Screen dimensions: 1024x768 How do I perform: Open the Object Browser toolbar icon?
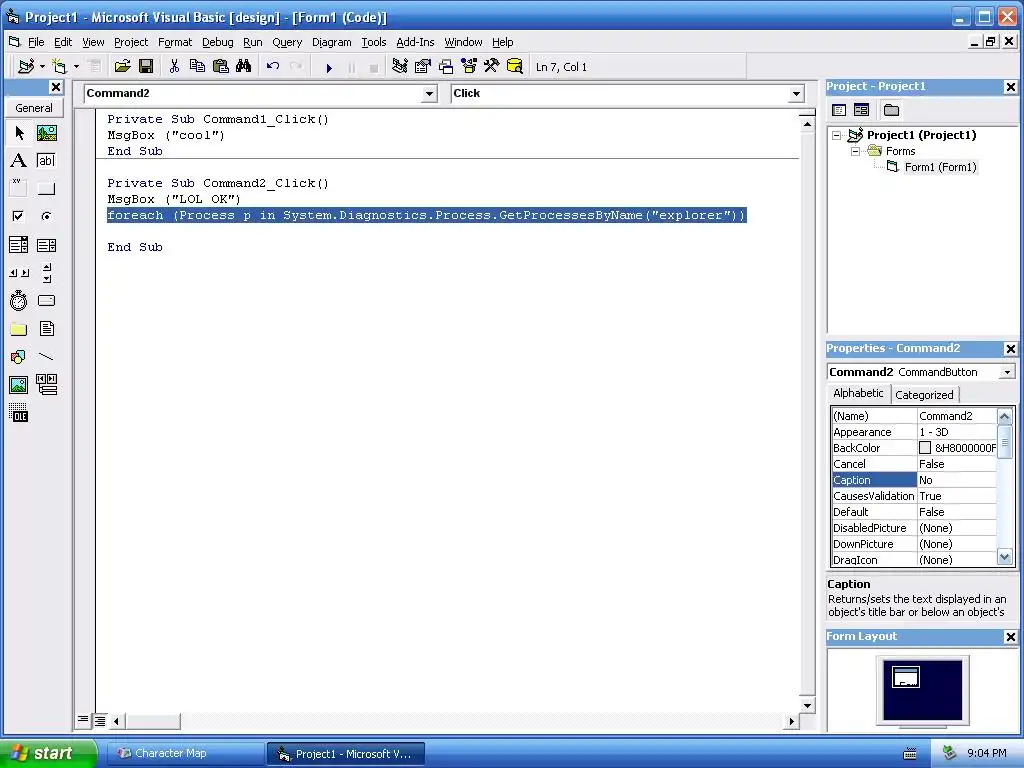pos(469,67)
